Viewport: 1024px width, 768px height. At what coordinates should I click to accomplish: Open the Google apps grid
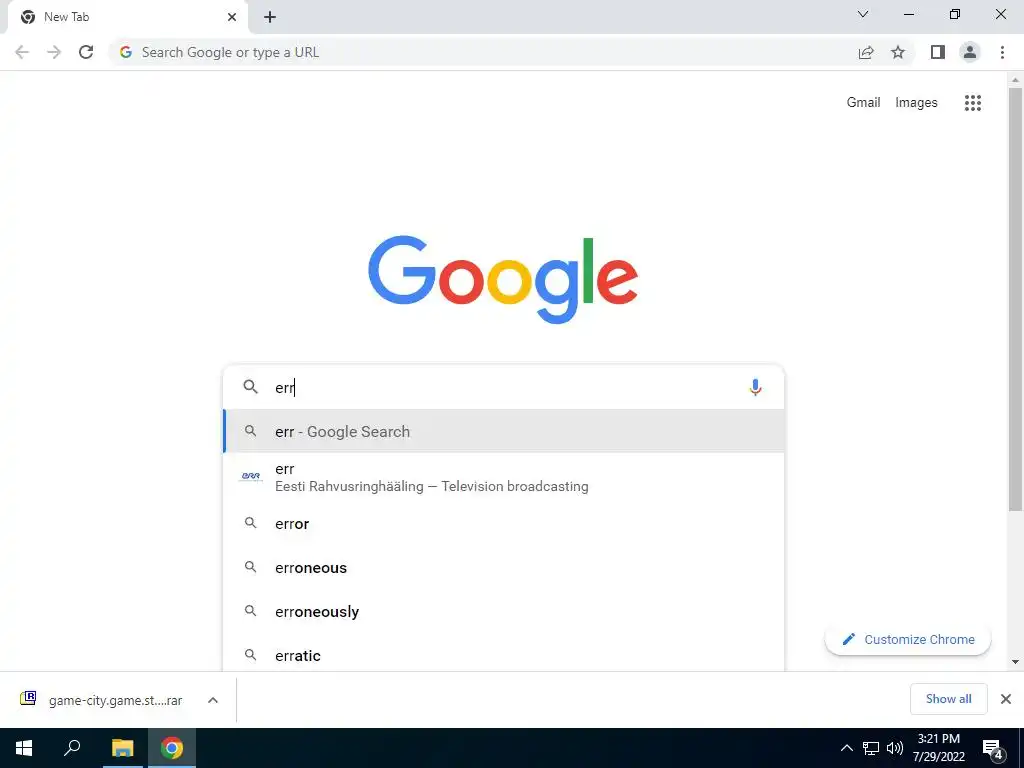point(973,103)
